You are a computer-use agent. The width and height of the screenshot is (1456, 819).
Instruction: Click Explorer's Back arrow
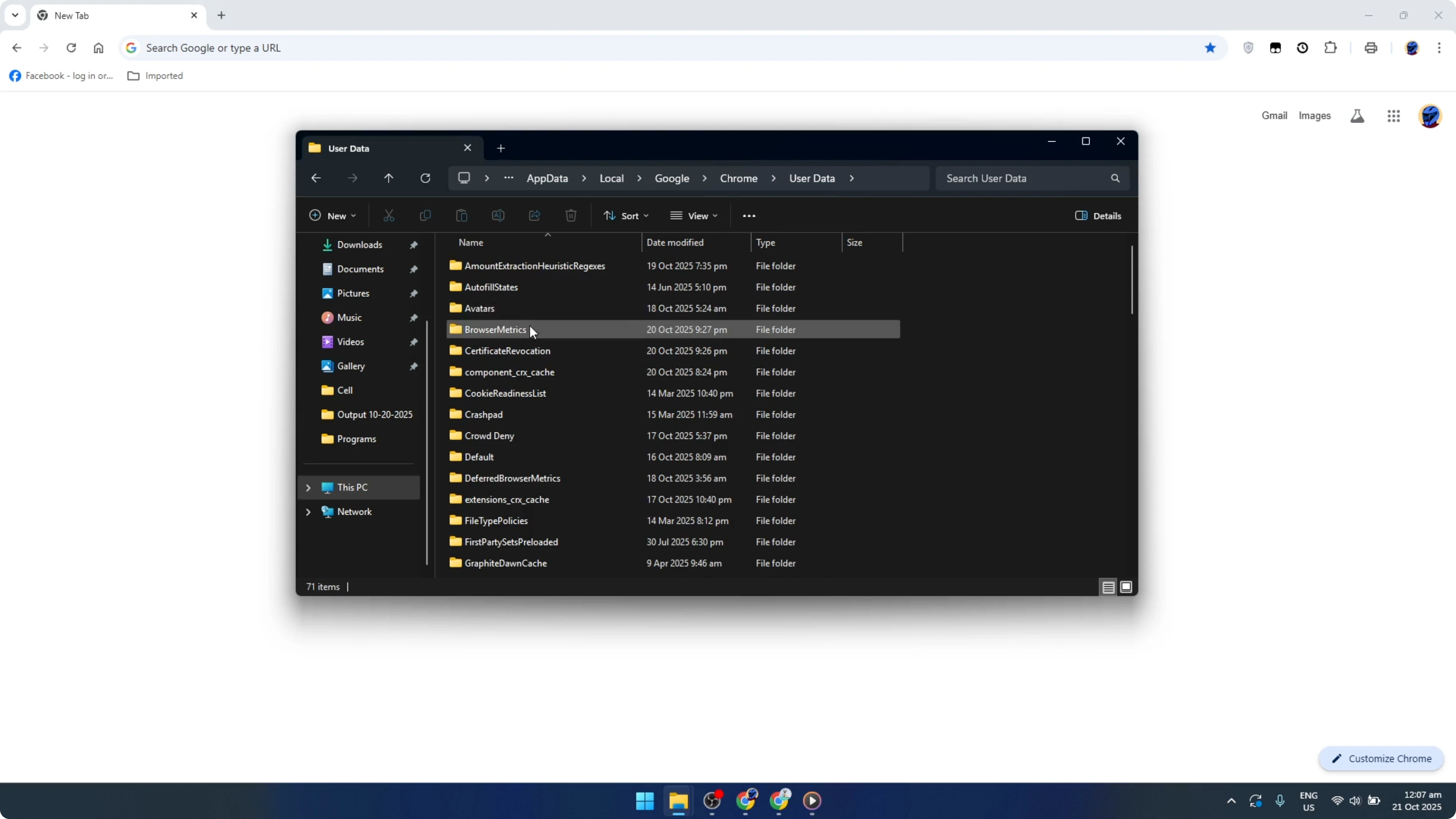pos(316,178)
